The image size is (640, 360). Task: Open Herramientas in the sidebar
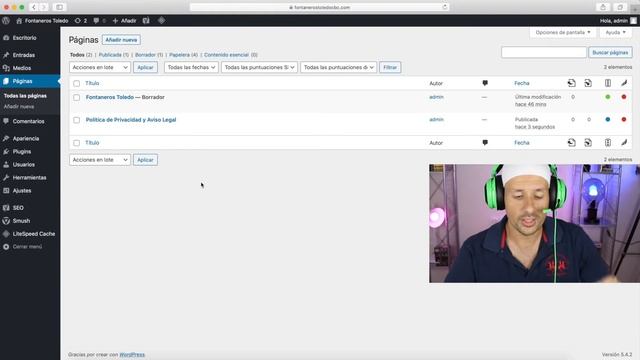(30, 177)
